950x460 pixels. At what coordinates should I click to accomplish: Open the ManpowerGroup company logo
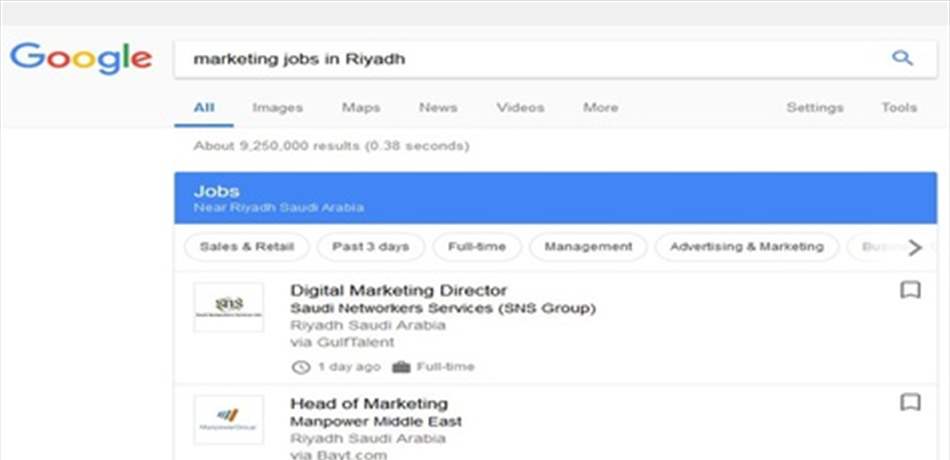point(229,419)
